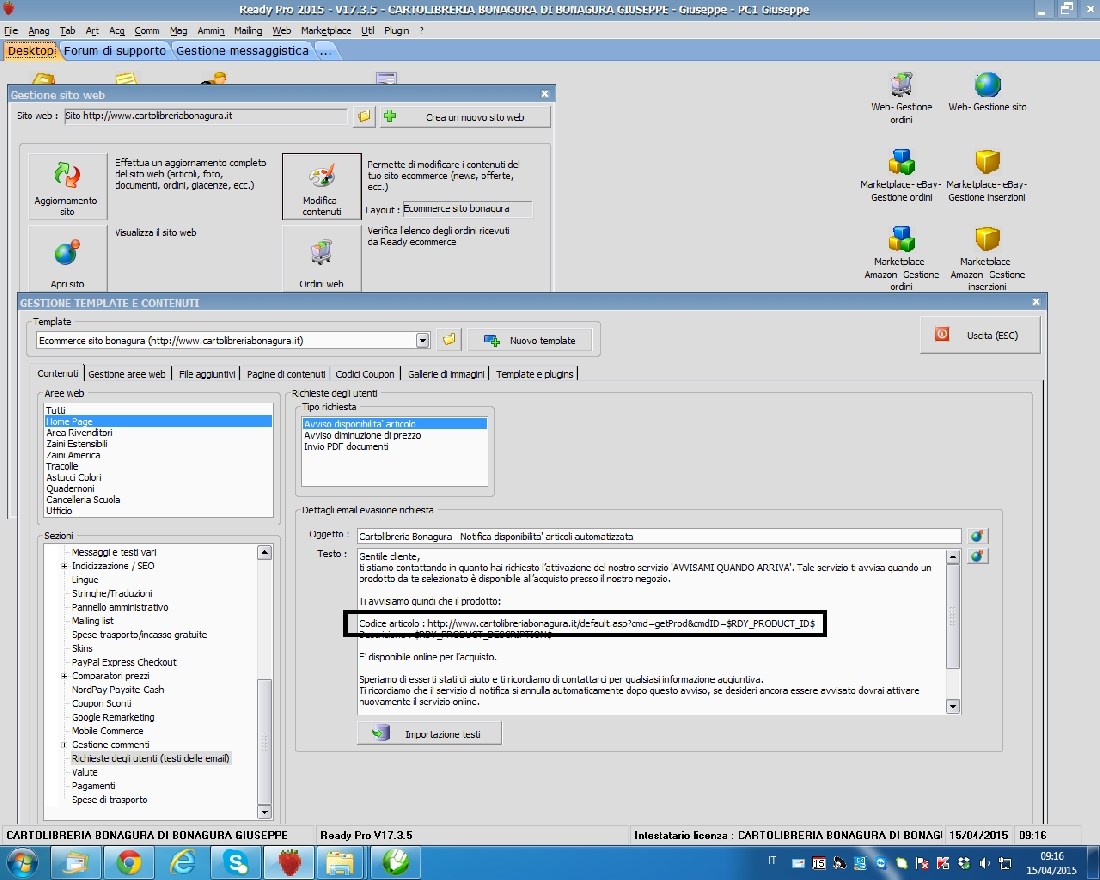Click Ordini web cart button

click(x=321, y=258)
